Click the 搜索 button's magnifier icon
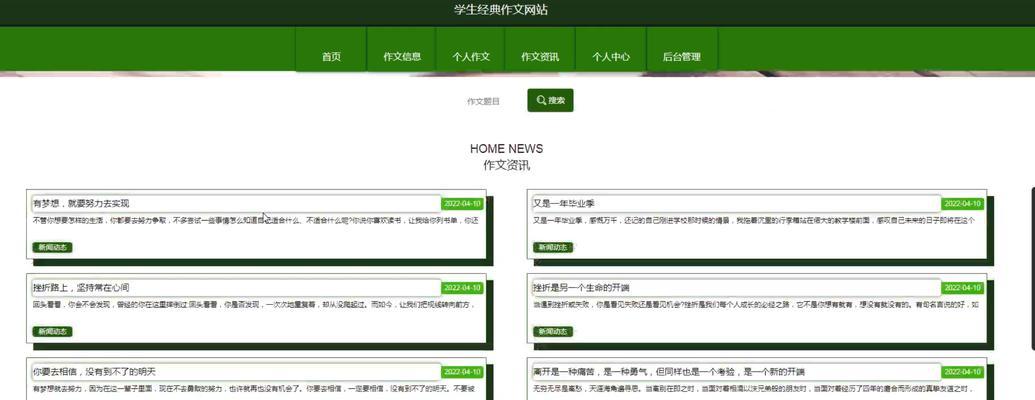Screen dimensions: 1035x400 (541, 100)
